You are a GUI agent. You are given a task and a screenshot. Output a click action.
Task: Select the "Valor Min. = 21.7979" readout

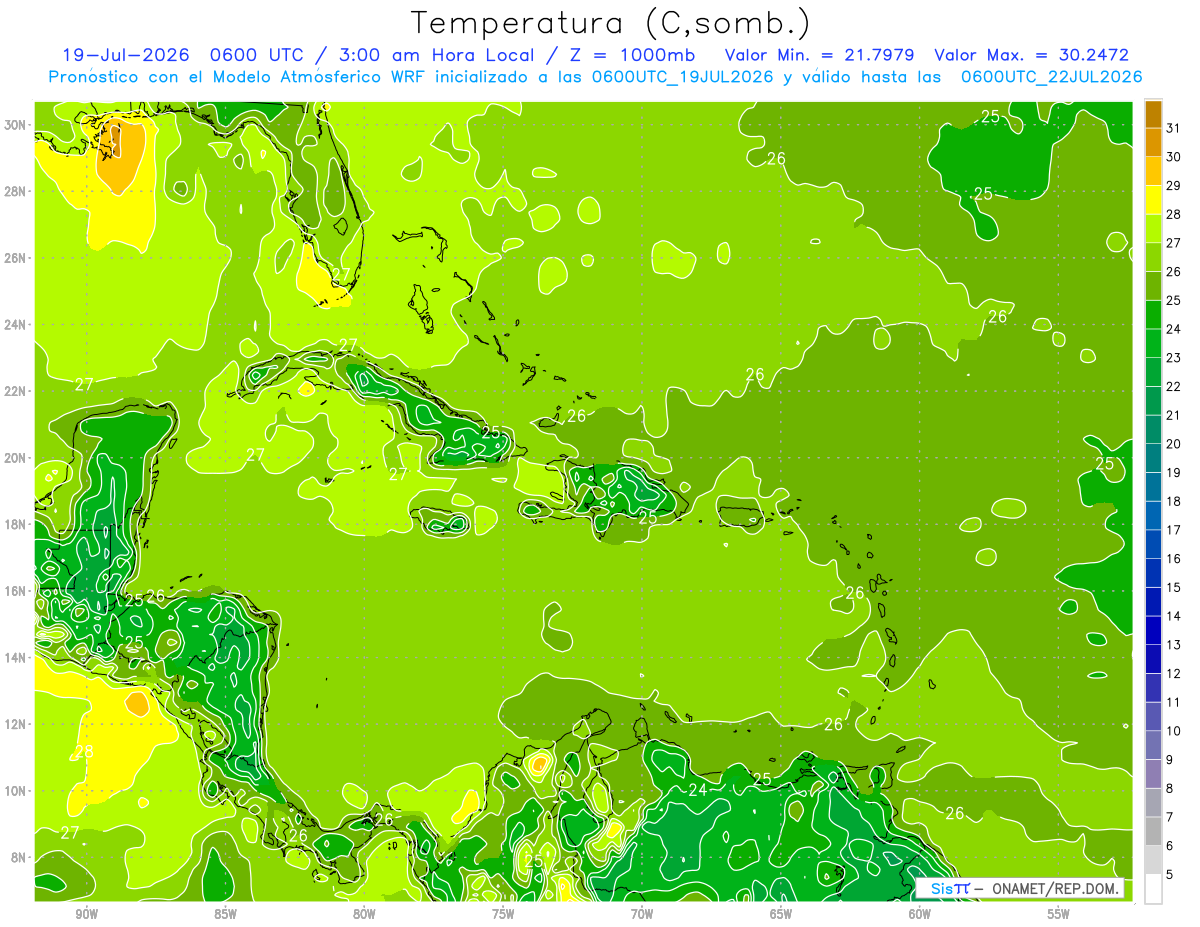(820, 55)
